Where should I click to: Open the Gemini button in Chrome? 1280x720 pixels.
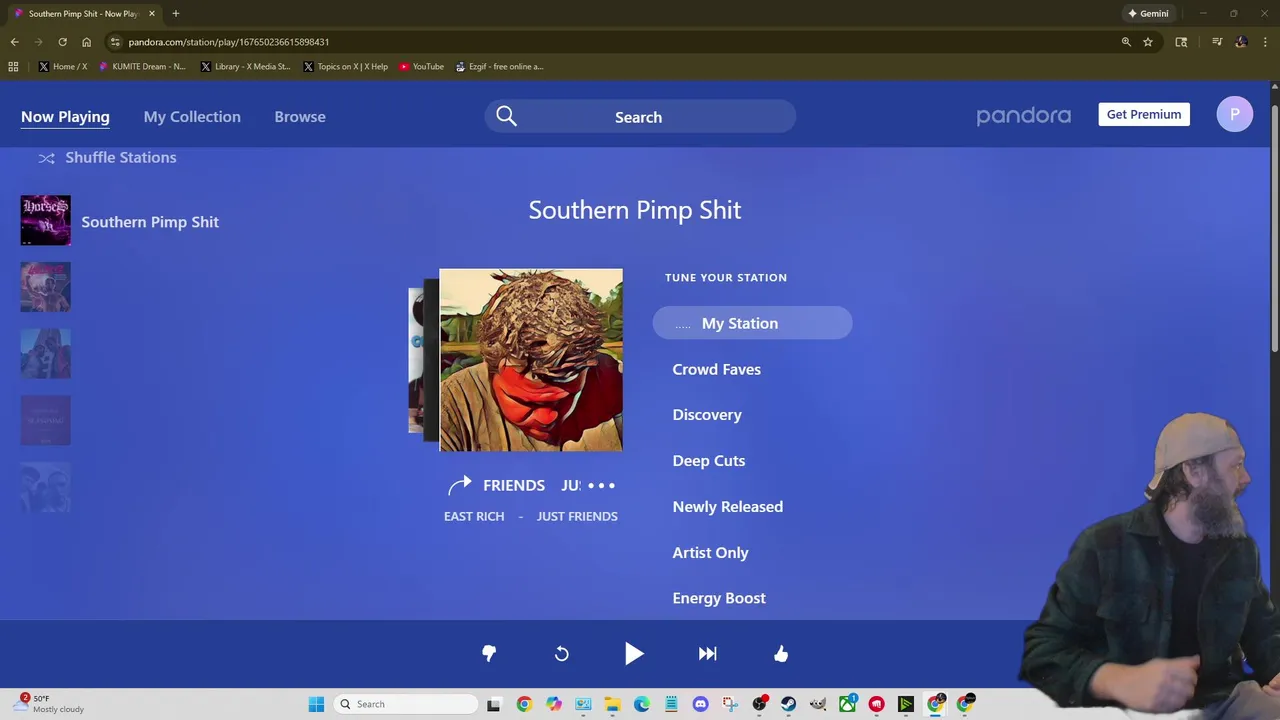pos(1148,14)
